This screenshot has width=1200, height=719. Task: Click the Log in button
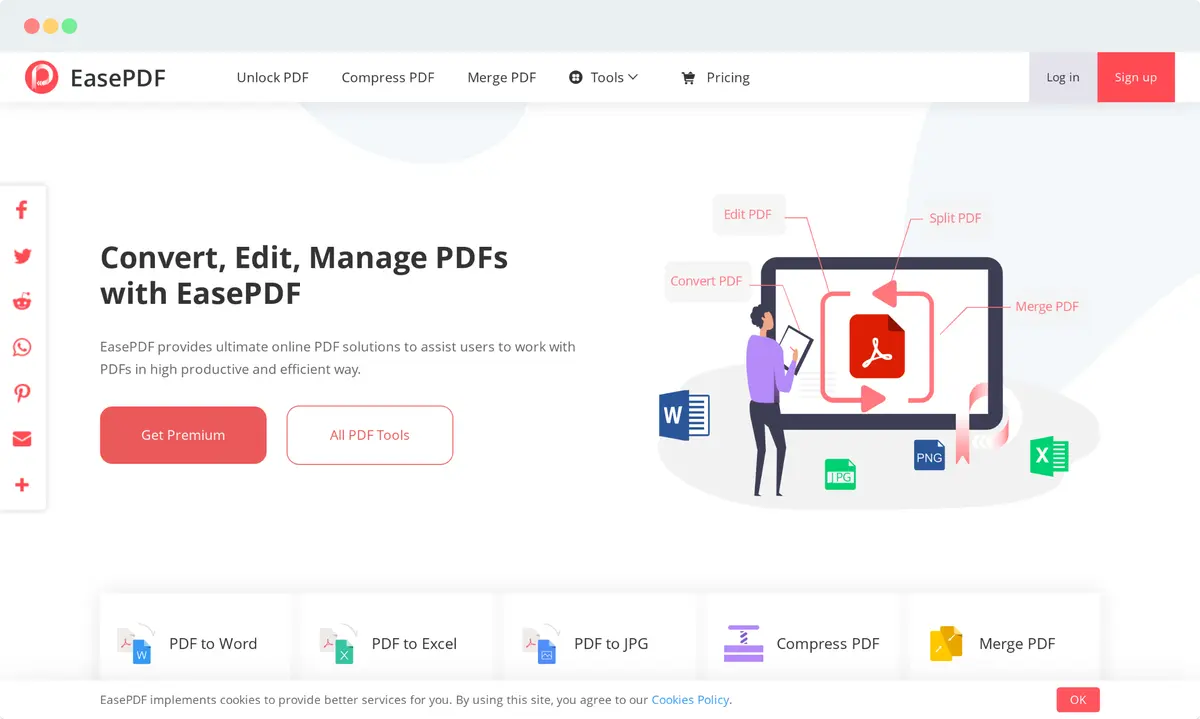point(1063,77)
